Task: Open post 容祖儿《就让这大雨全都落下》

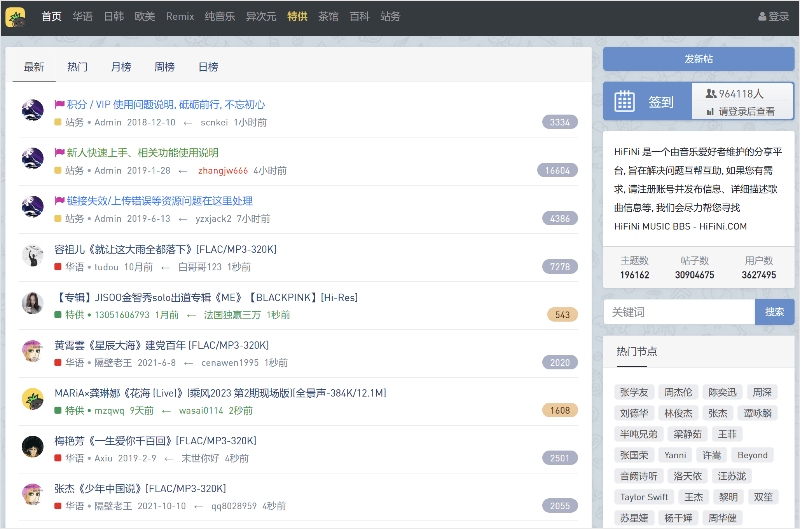Action: pos(166,249)
